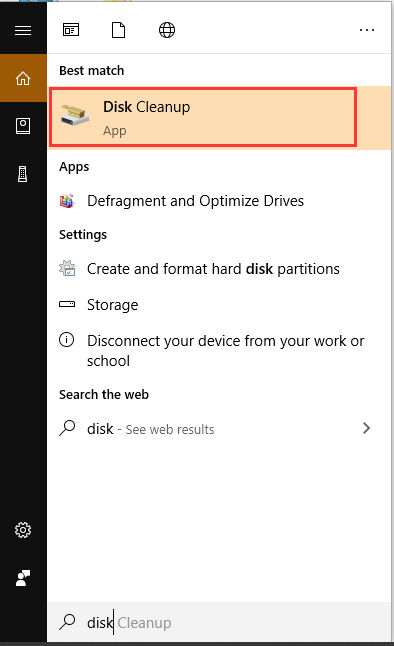
Task: Click the info icon beside Disconnect your device
Action: [67, 340]
